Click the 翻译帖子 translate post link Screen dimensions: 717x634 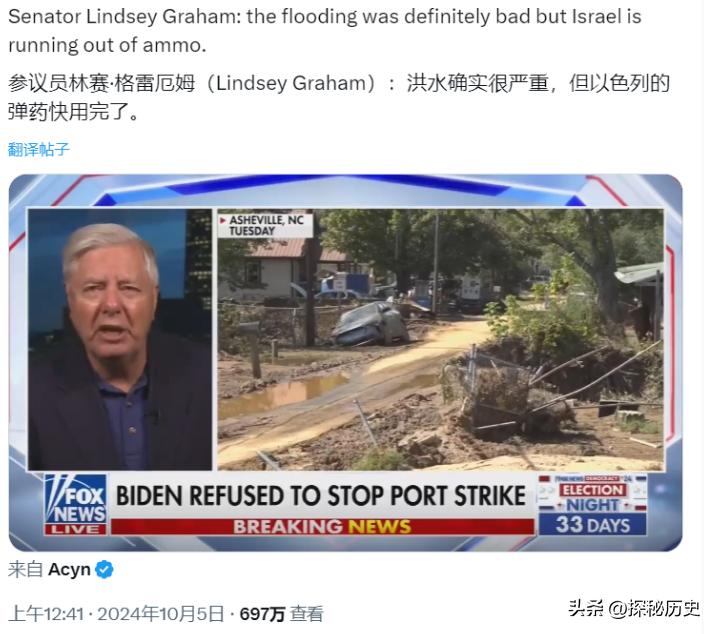[x=38, y=149]
